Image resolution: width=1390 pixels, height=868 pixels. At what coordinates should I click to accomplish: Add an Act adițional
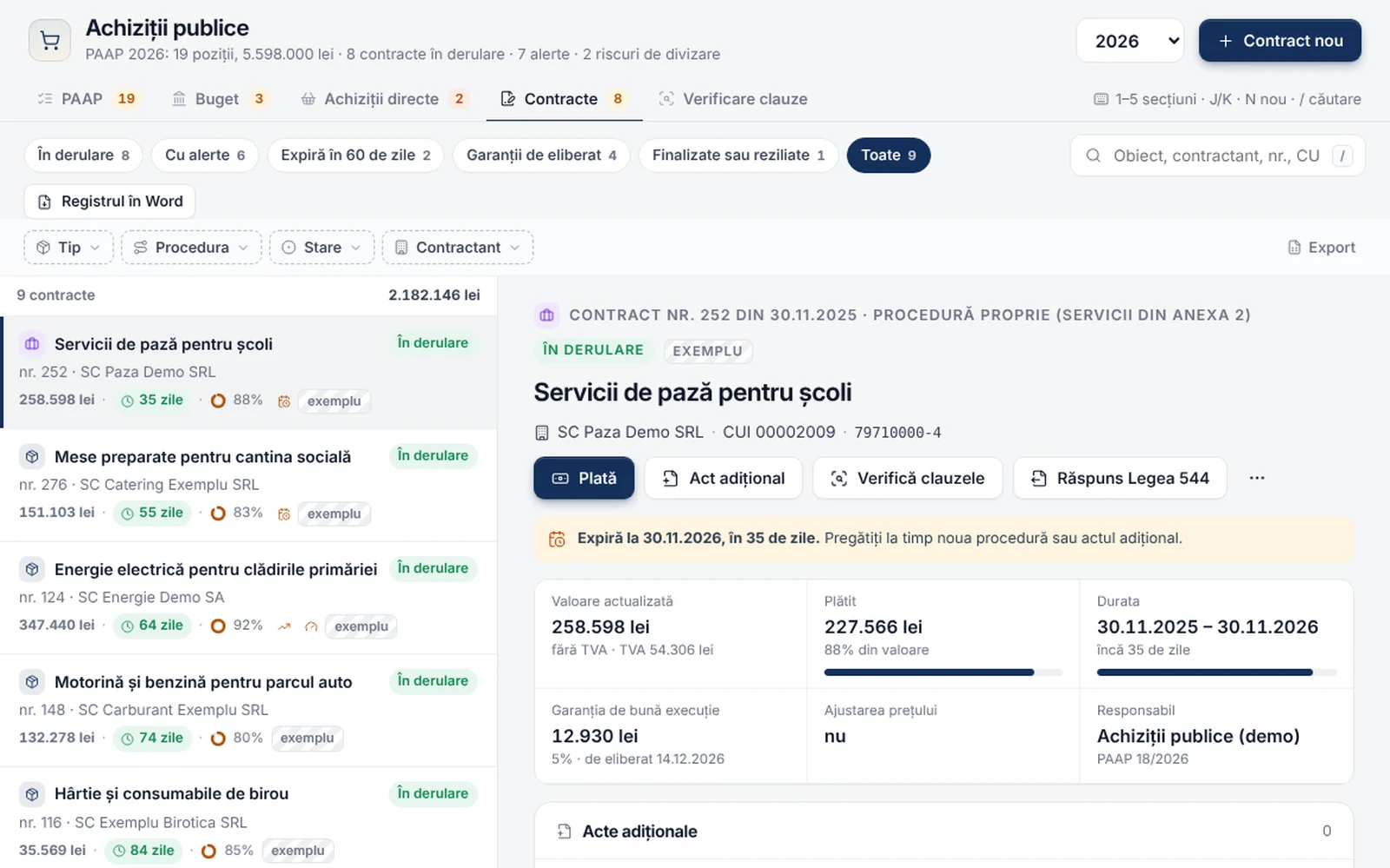(x=724, y=478)
